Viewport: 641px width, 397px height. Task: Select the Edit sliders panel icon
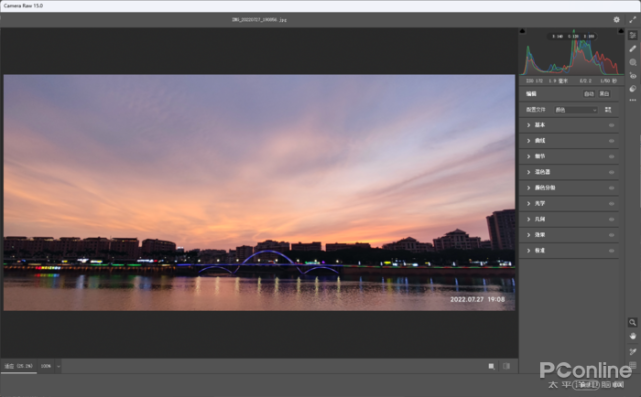coord(633,36)
